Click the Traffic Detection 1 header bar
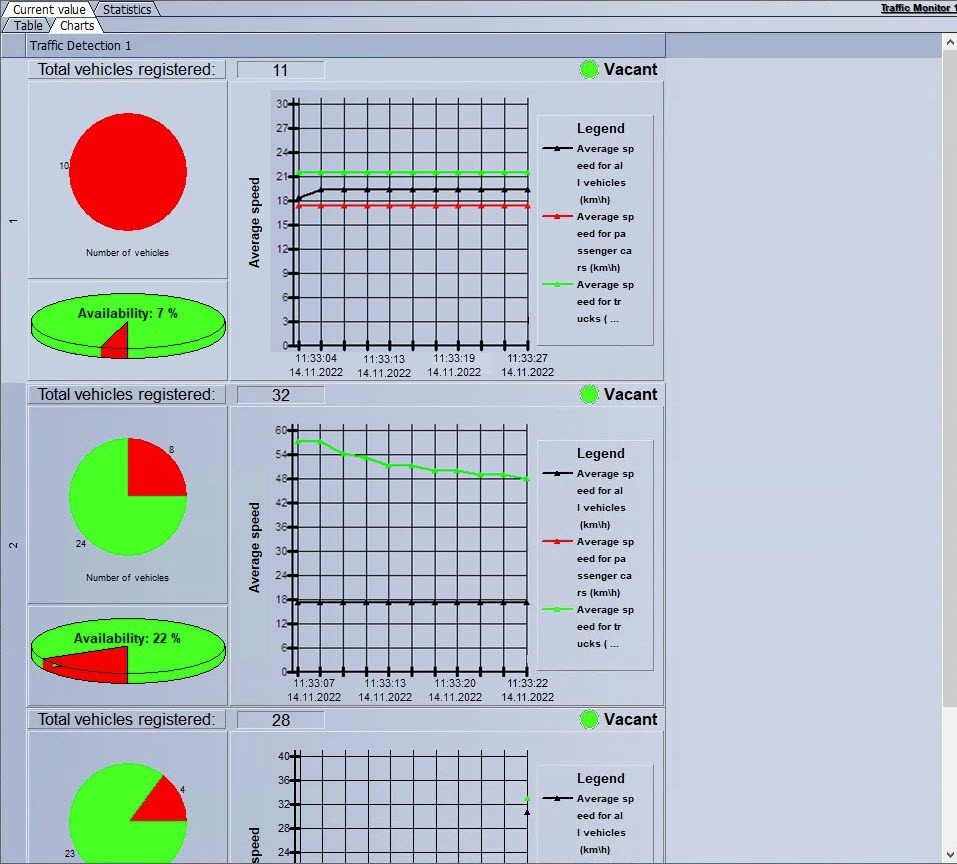Screen dimensions: 957x864 click(347, 46)
